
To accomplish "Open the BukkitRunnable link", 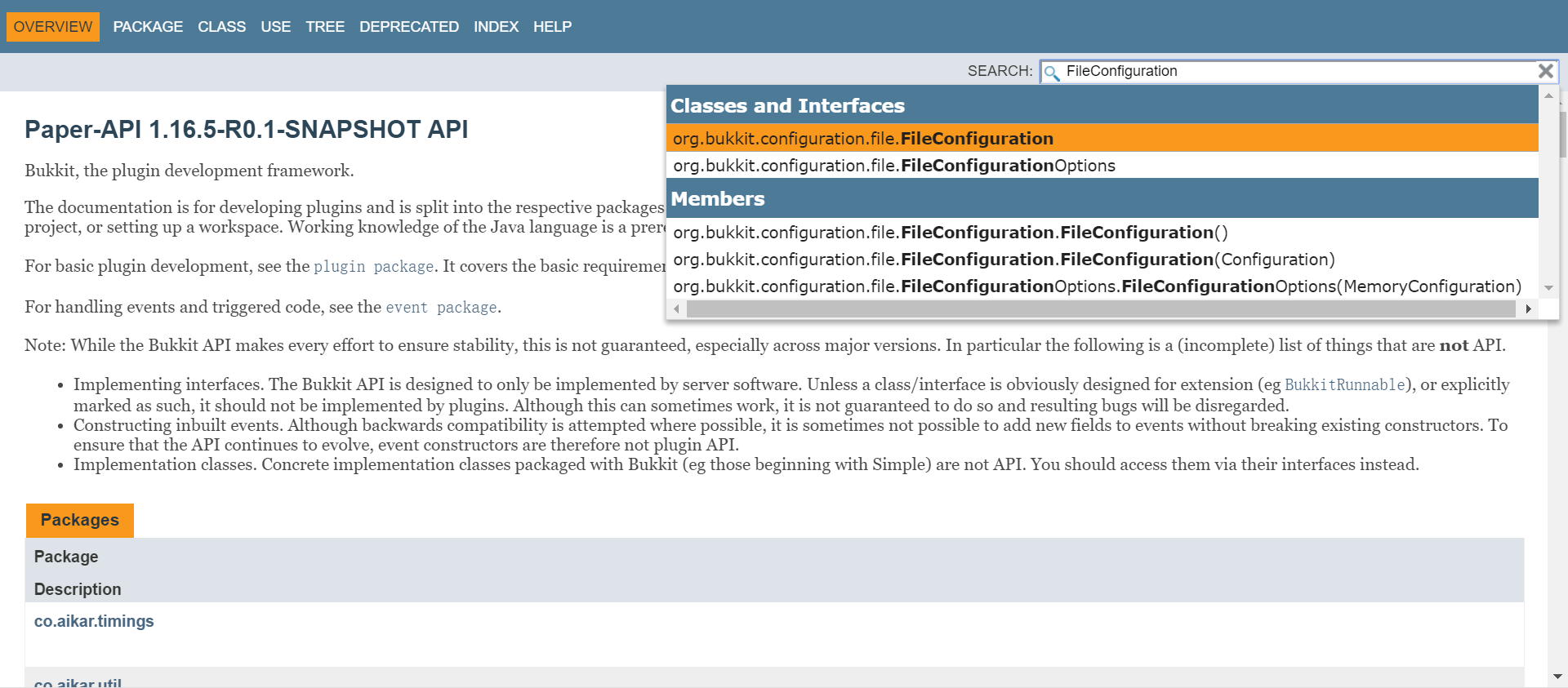I will click(x=1344, y=384).
